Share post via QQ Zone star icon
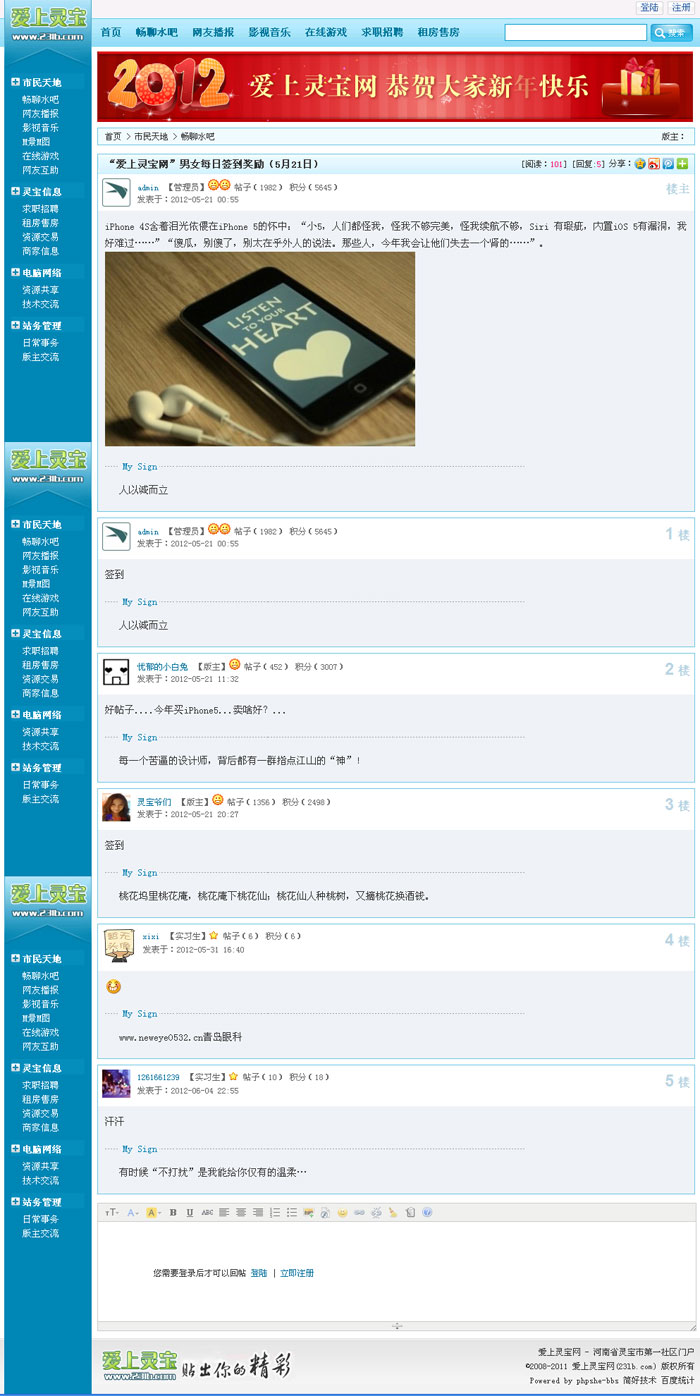Screen dimensions: 700x1396 [640, 164]
